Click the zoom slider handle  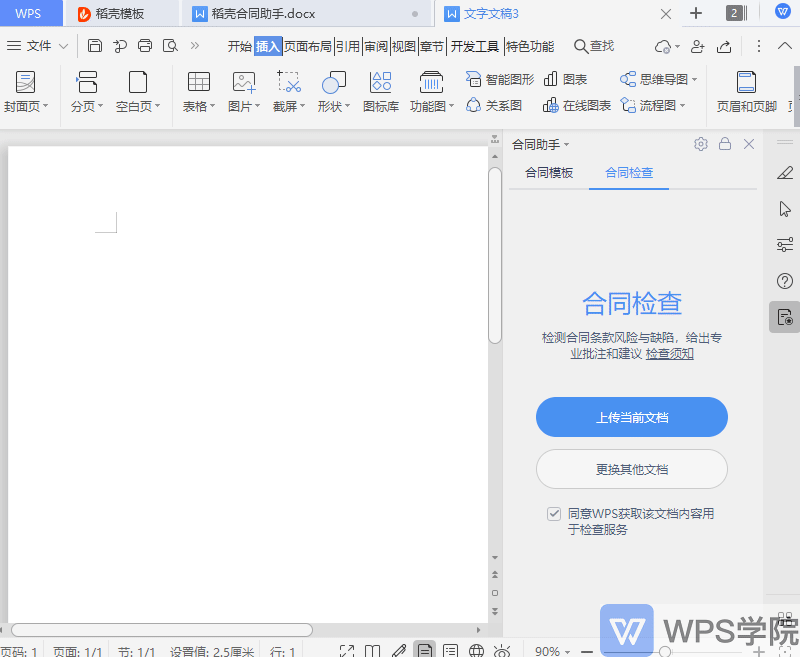coord(665,651)
